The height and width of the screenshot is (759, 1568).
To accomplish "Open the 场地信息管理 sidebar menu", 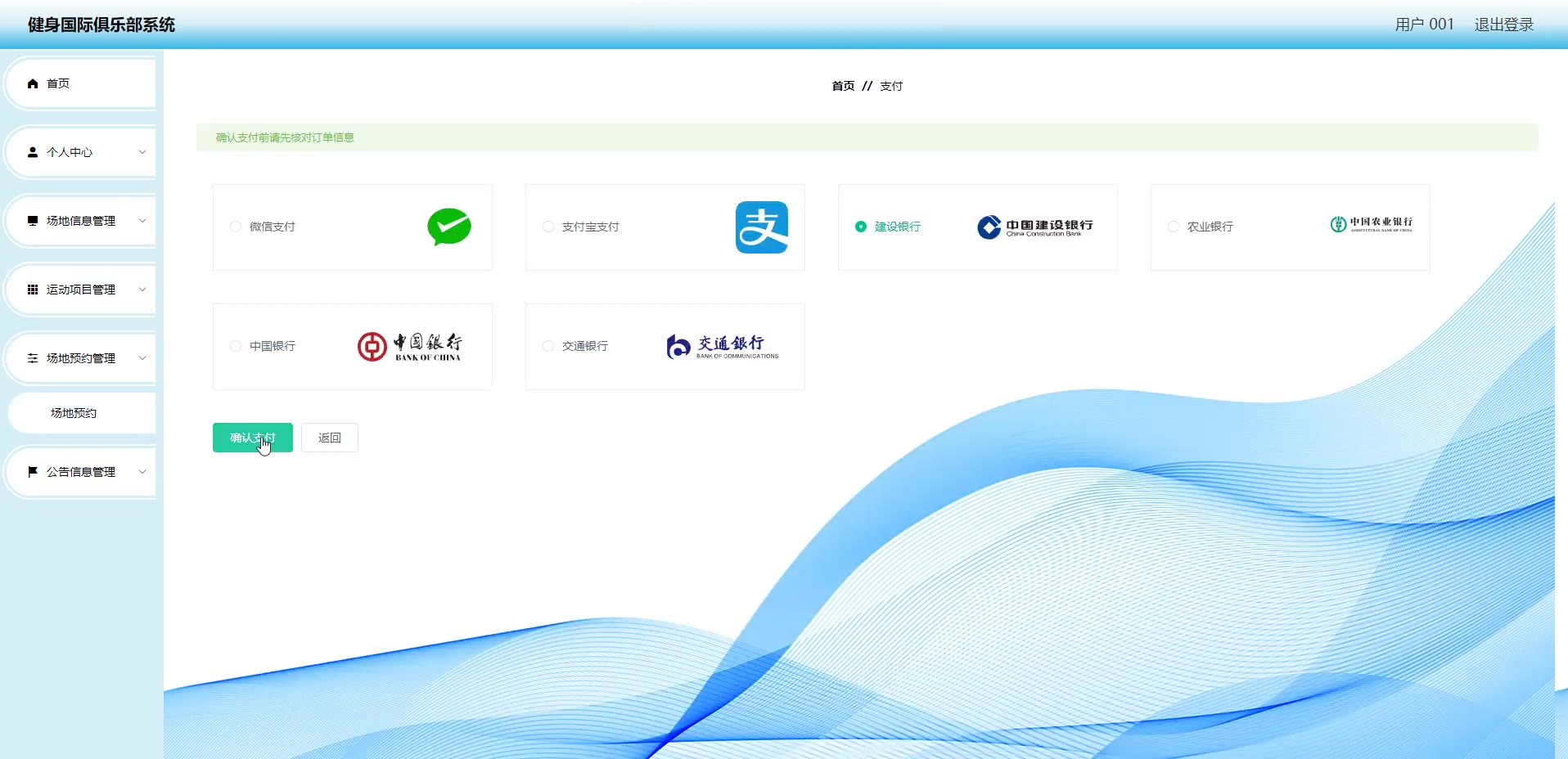I will coord(81,221).
